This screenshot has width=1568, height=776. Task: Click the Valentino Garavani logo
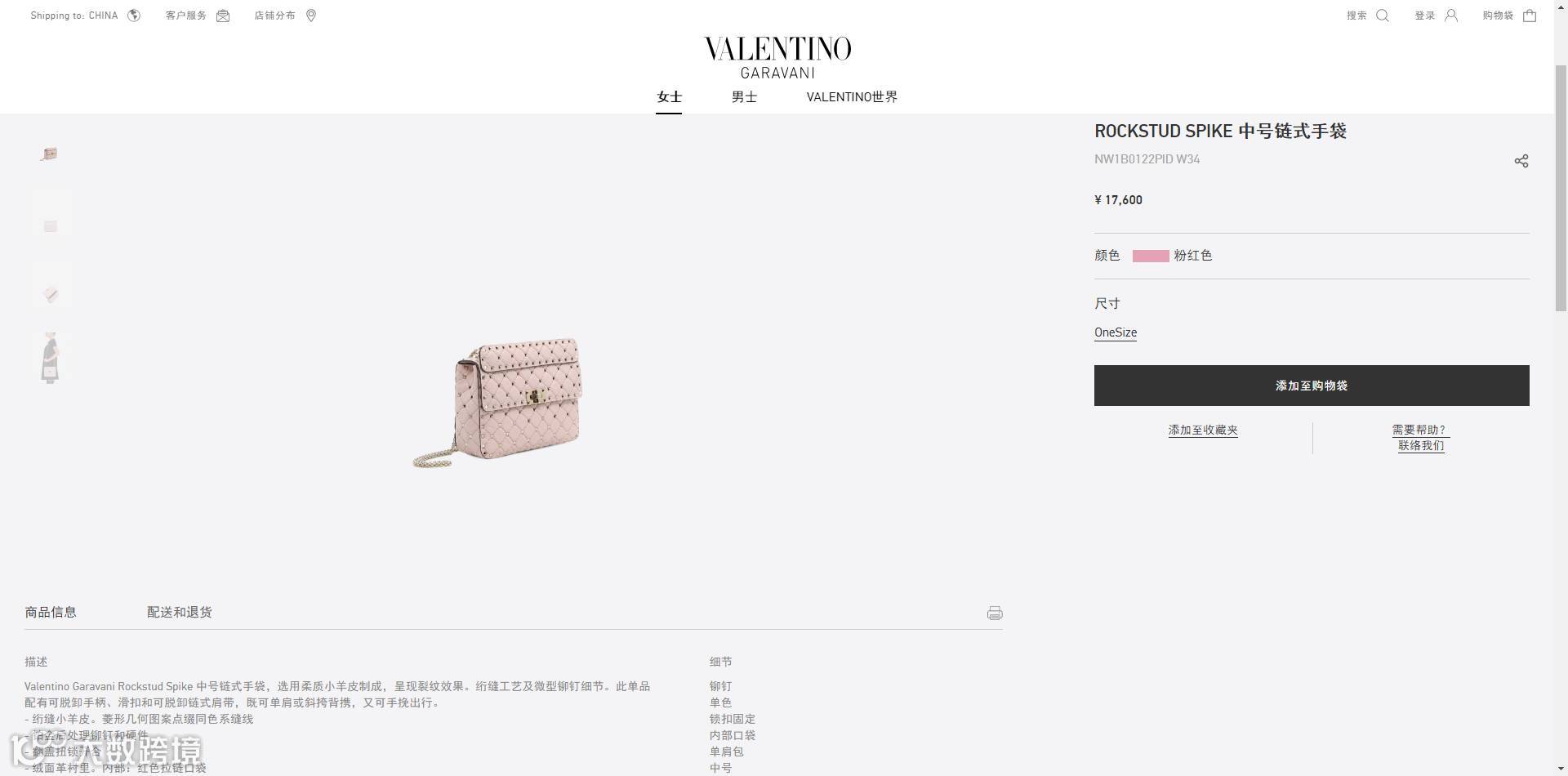777,57
